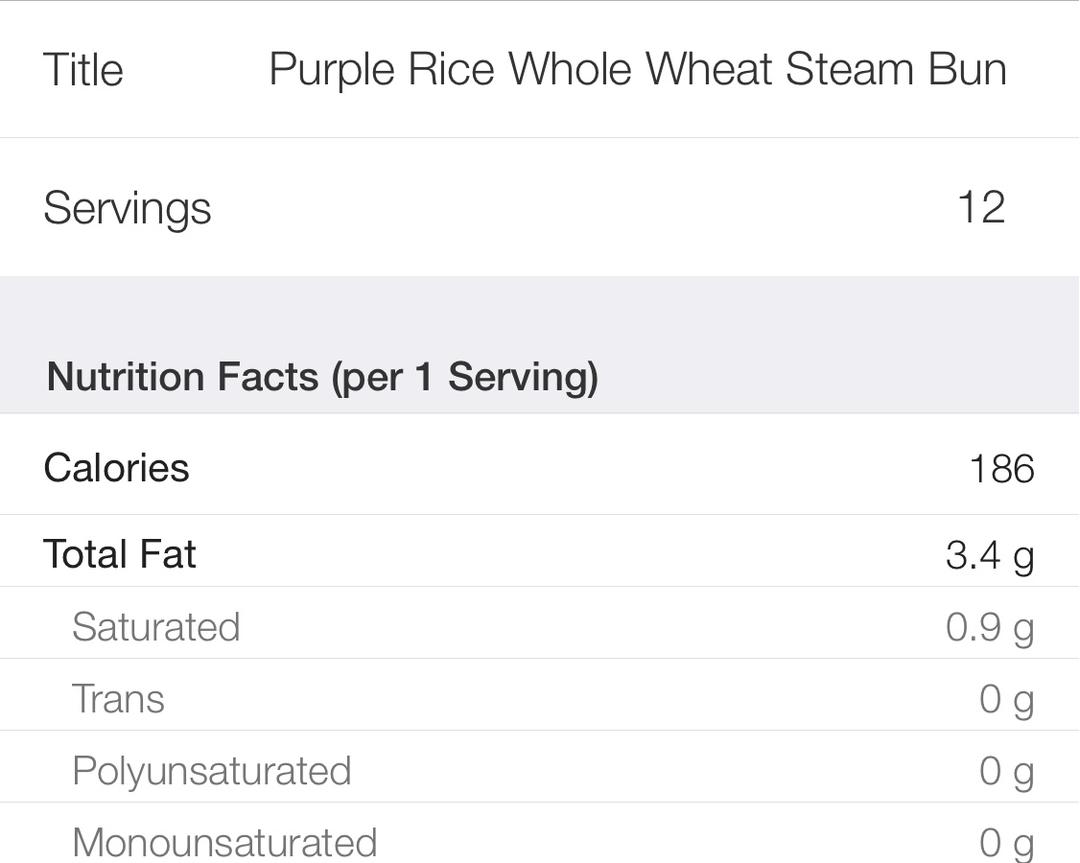Tap the Total Fat label text
Image resolution: width=1080 pixels, height=863 pixels.
click(x=119, y=554)
